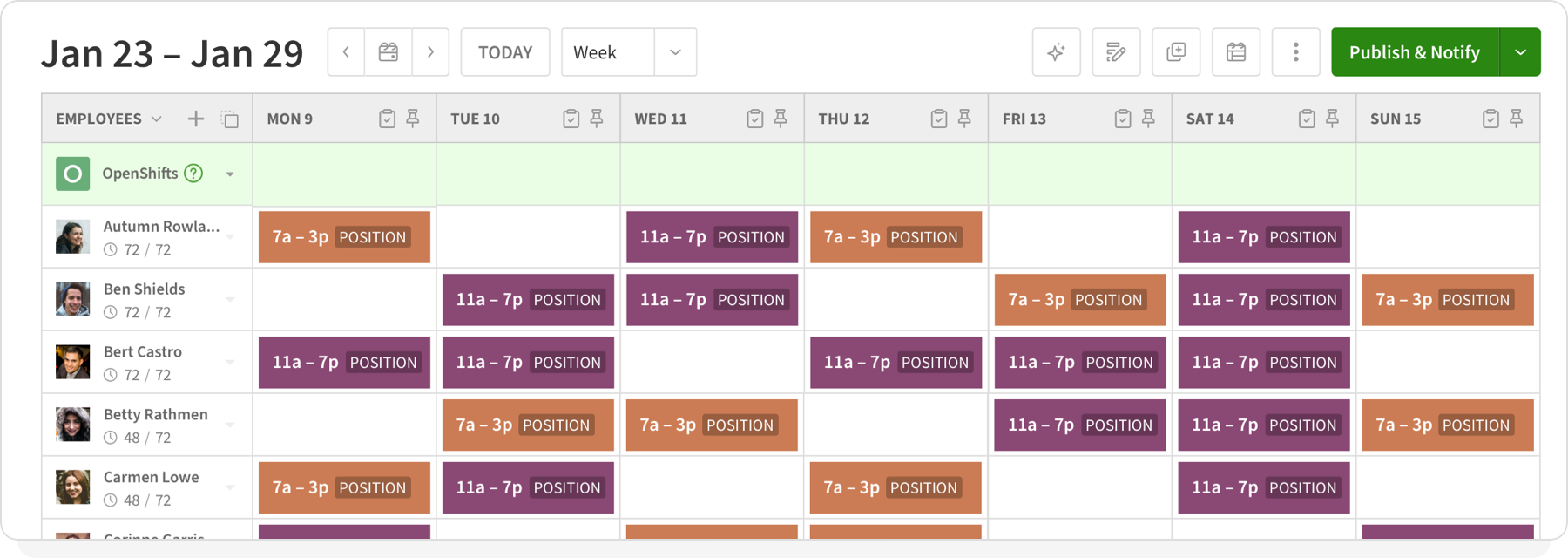Click the OpenShifts help question mark
This screenshot has height=558, width=1568.
(193, 173)
